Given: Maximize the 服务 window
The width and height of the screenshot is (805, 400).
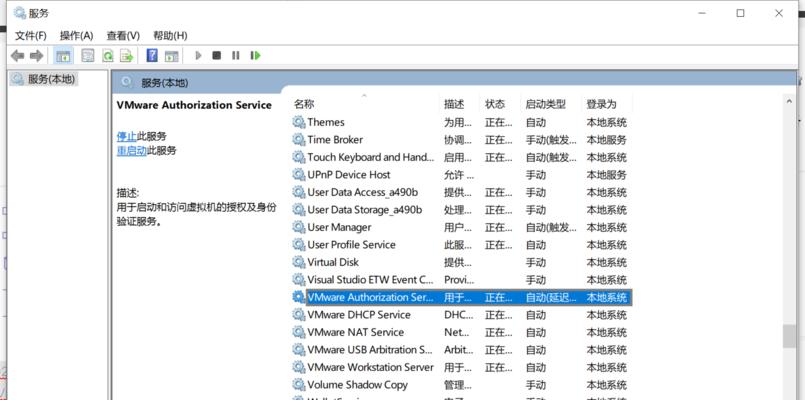Looking at the screenshot, I should tap(740, 13).
